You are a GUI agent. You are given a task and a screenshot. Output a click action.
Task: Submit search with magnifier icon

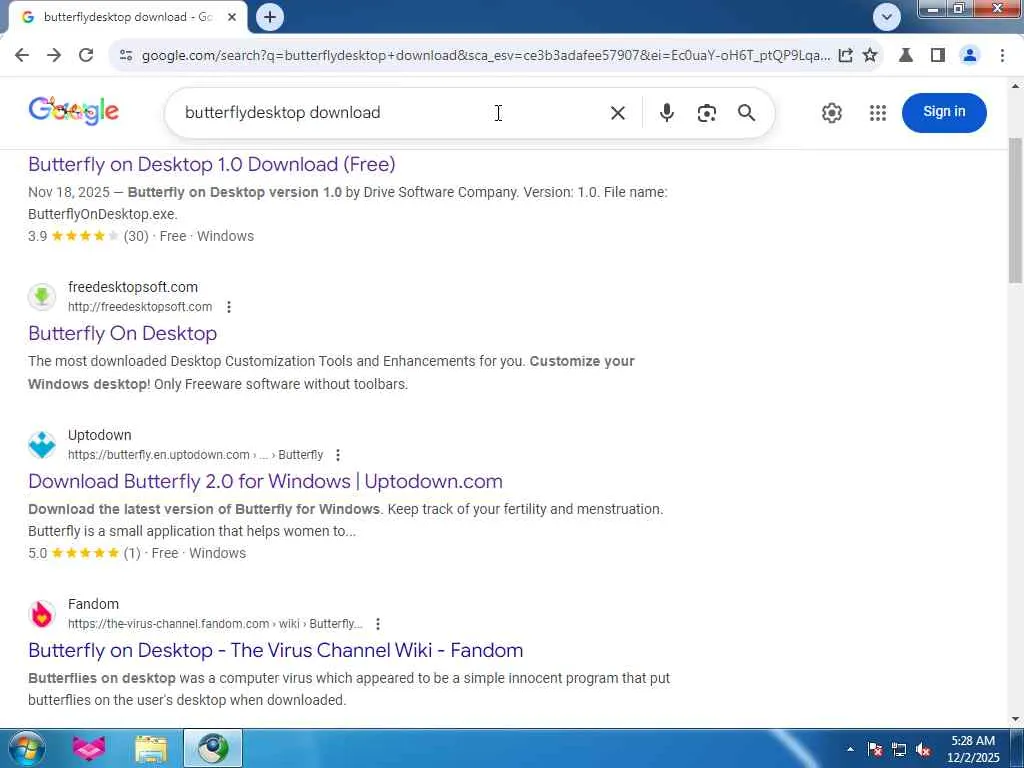pyautogui.click(x=746, y=113)
